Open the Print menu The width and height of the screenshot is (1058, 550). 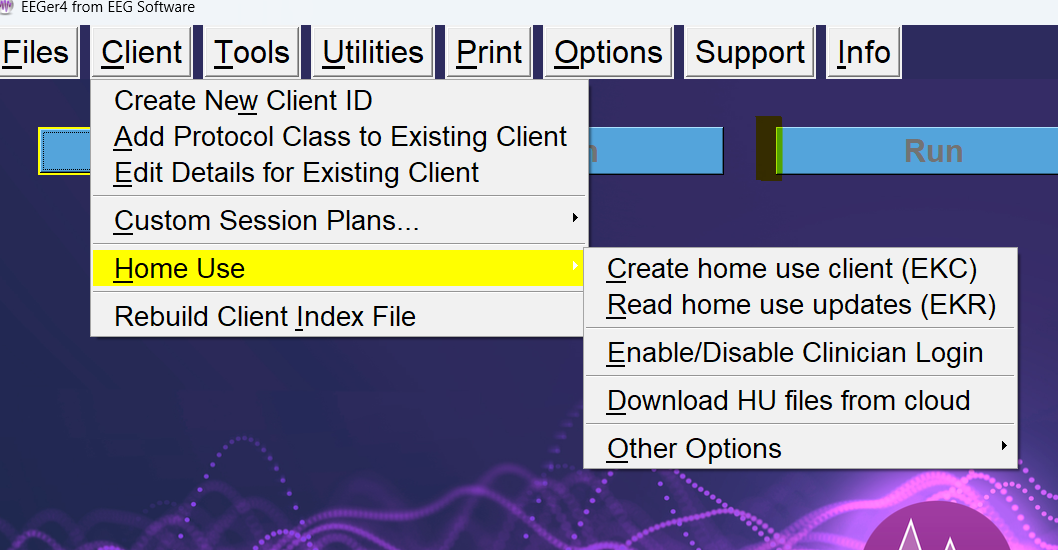pyautogui.click(x=489, y=52)
